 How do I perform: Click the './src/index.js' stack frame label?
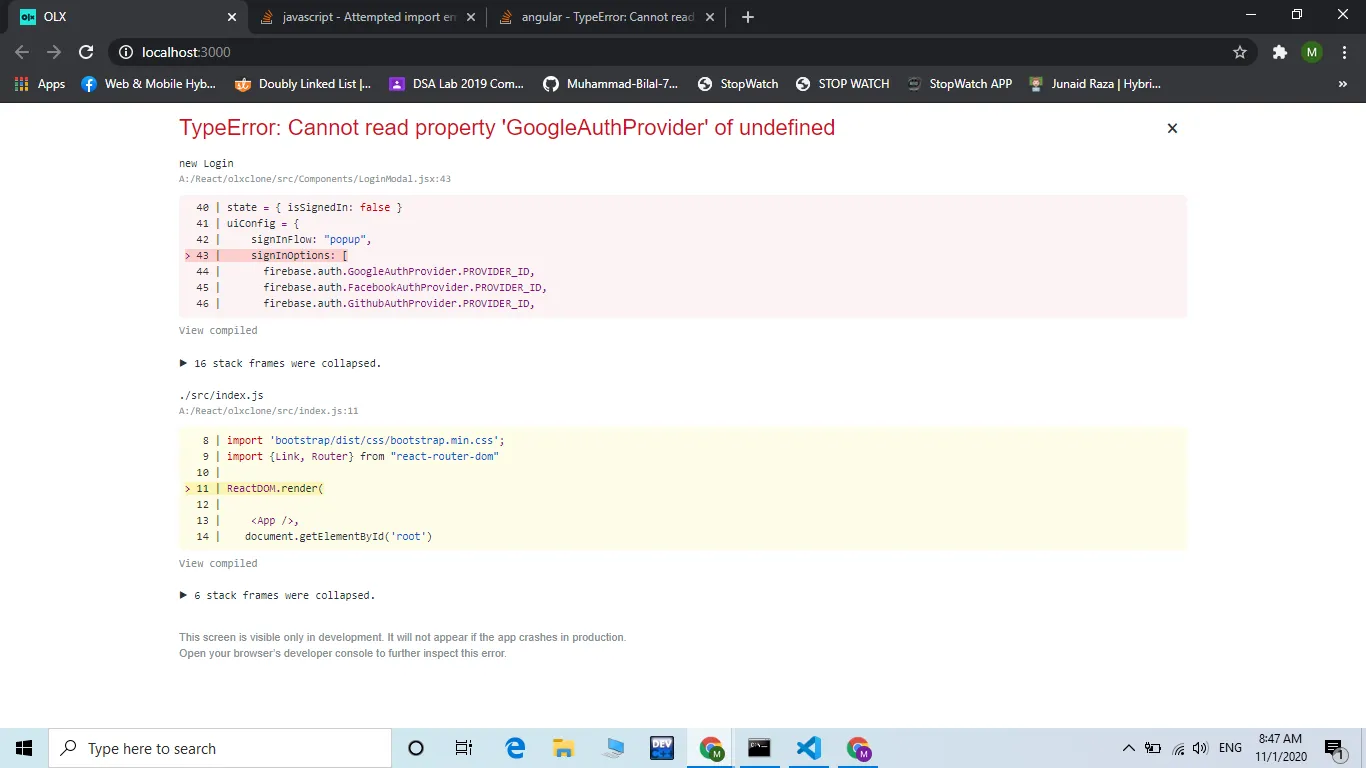(221, 395)
